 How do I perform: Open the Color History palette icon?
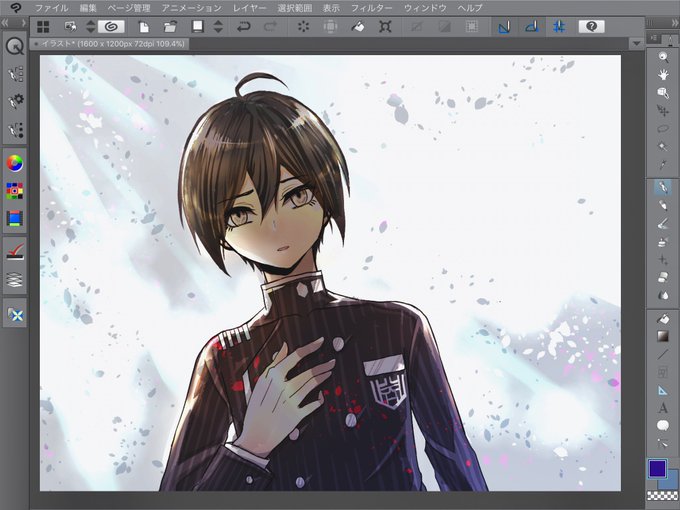[15, 218]
